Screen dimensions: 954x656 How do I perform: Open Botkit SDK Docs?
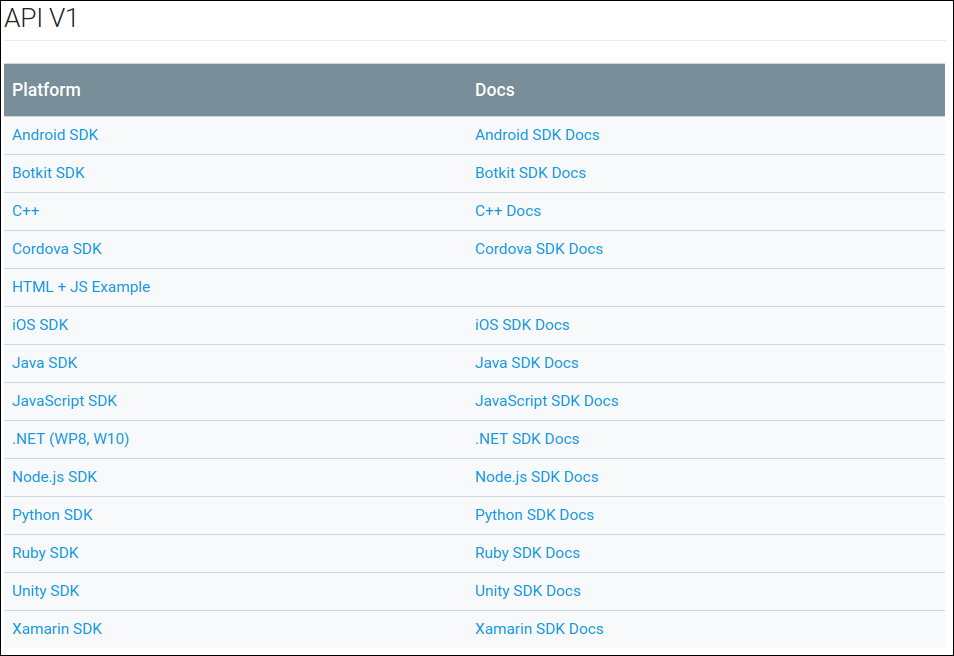[x=530, y=173]
